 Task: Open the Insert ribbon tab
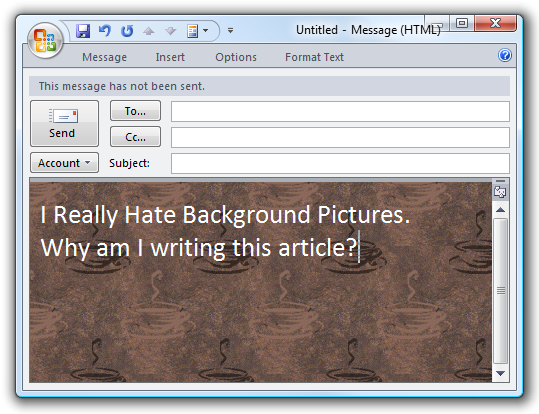tap(170, 57)
